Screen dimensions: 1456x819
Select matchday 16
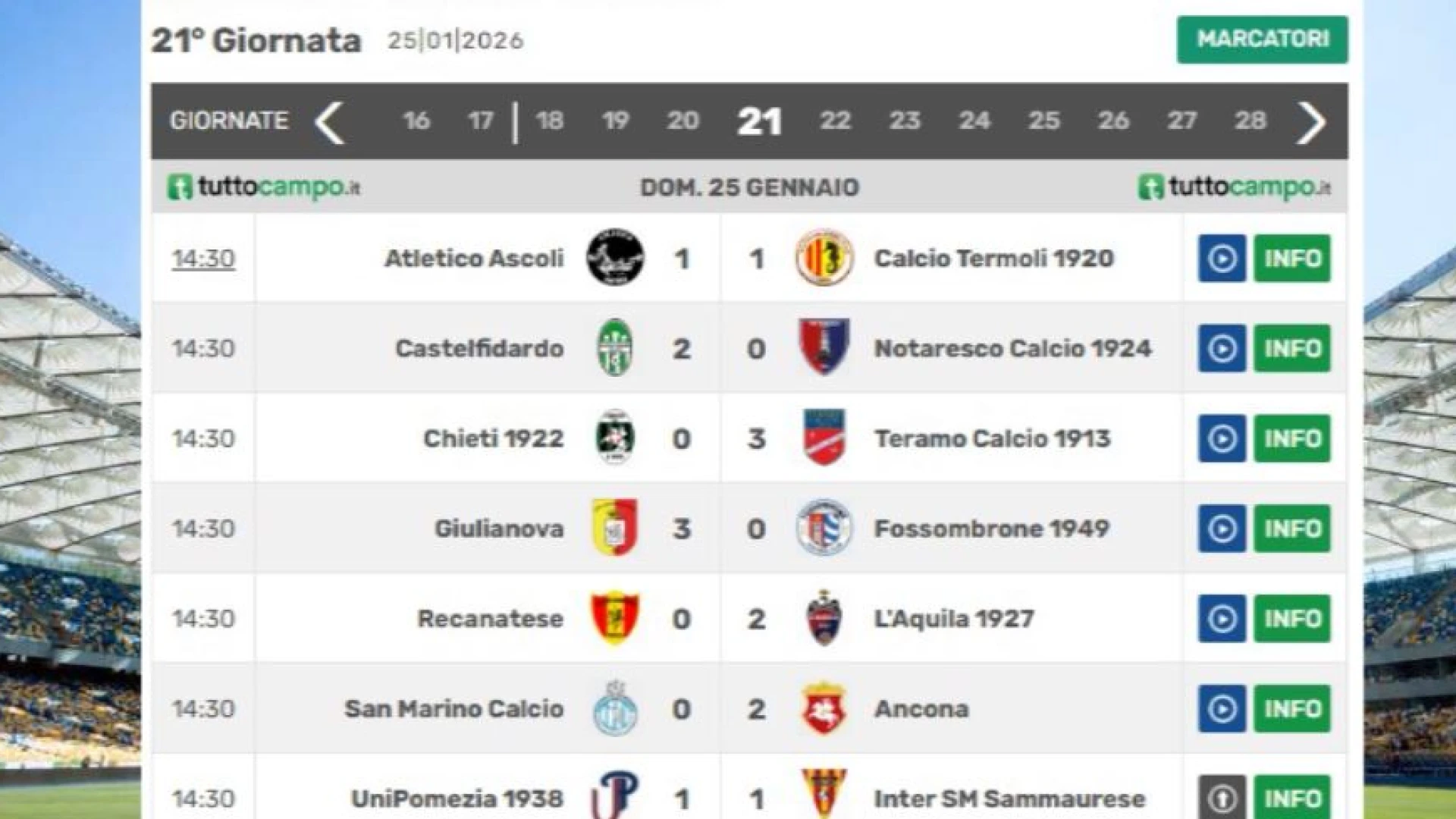(416, 121)
